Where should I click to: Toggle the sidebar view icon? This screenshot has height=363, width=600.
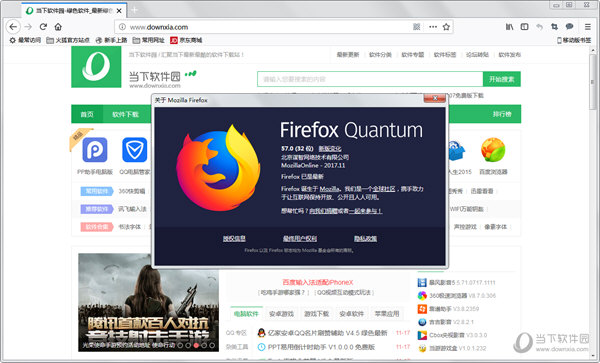coord(524,27)
